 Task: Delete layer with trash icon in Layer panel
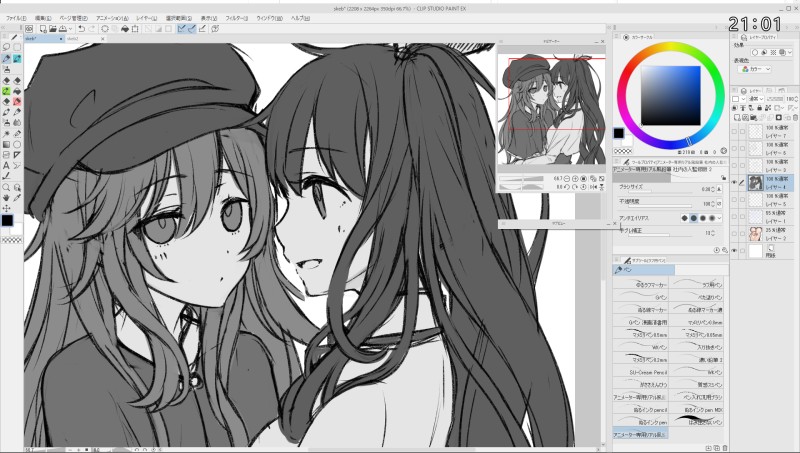tap(795, 117)
